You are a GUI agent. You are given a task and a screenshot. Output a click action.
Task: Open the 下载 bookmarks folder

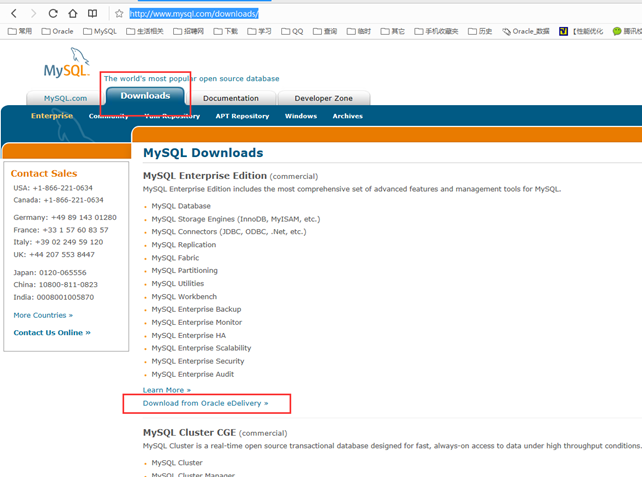pos(226,31)
